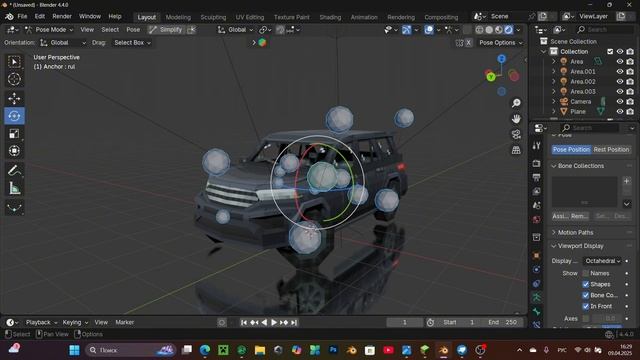Open the File menu
The height and width of the screenshot is (360, 640).
pos(22,17)
